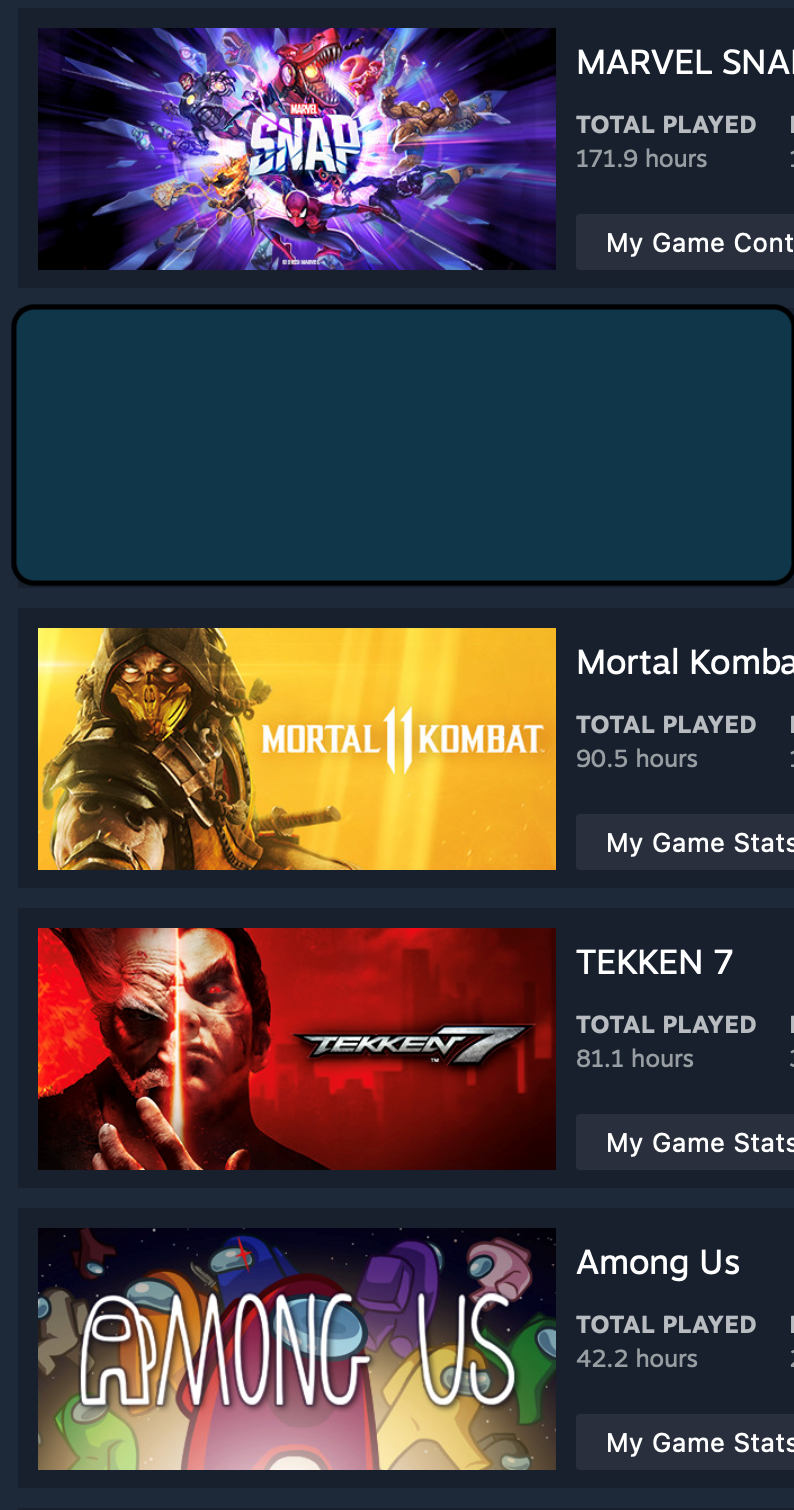Open the Among Us banner image
The width and height of the screenshot is (794, 1510).
[297, 1349]
